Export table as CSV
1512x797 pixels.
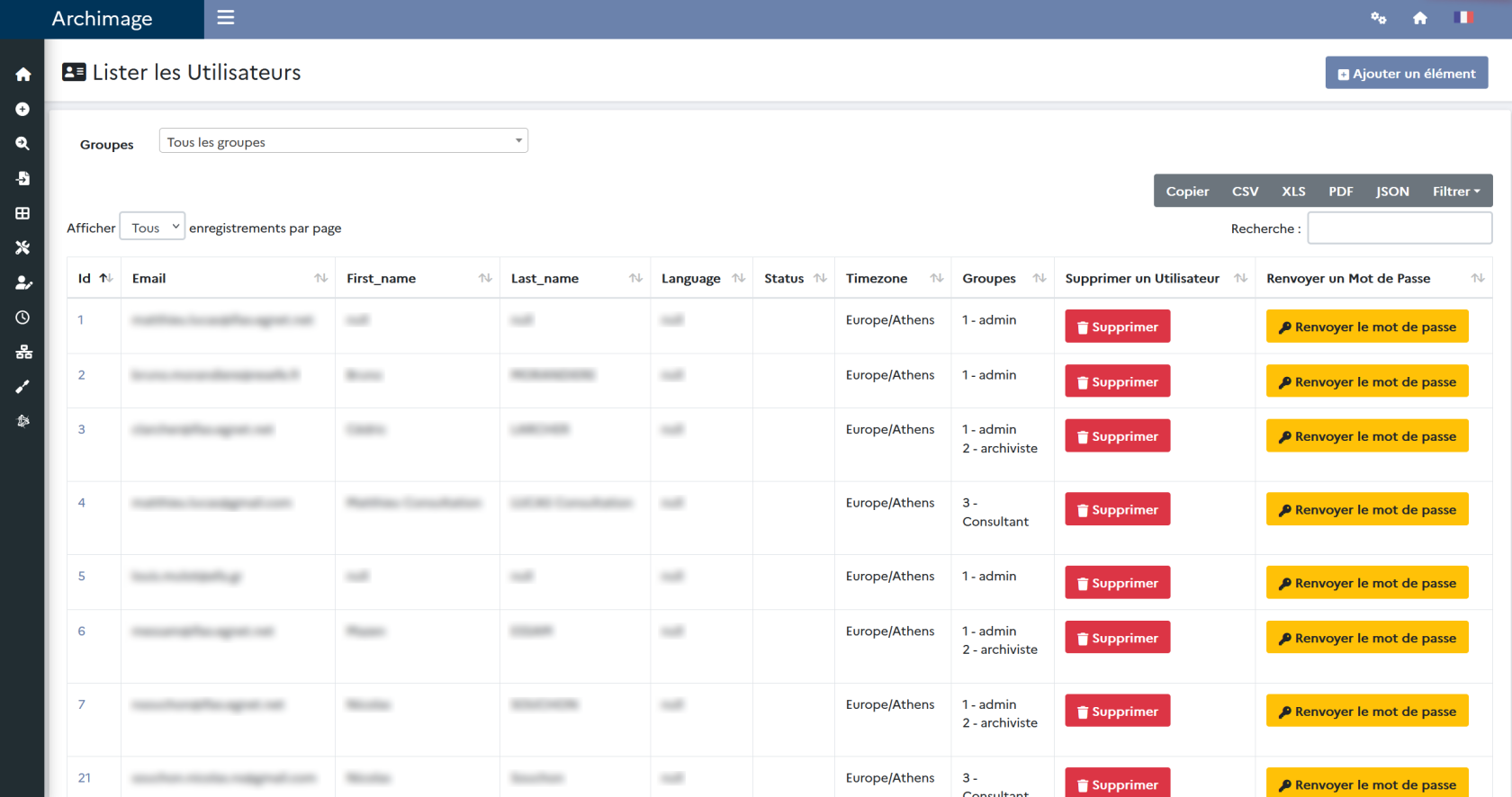(x=1245, y=191)
